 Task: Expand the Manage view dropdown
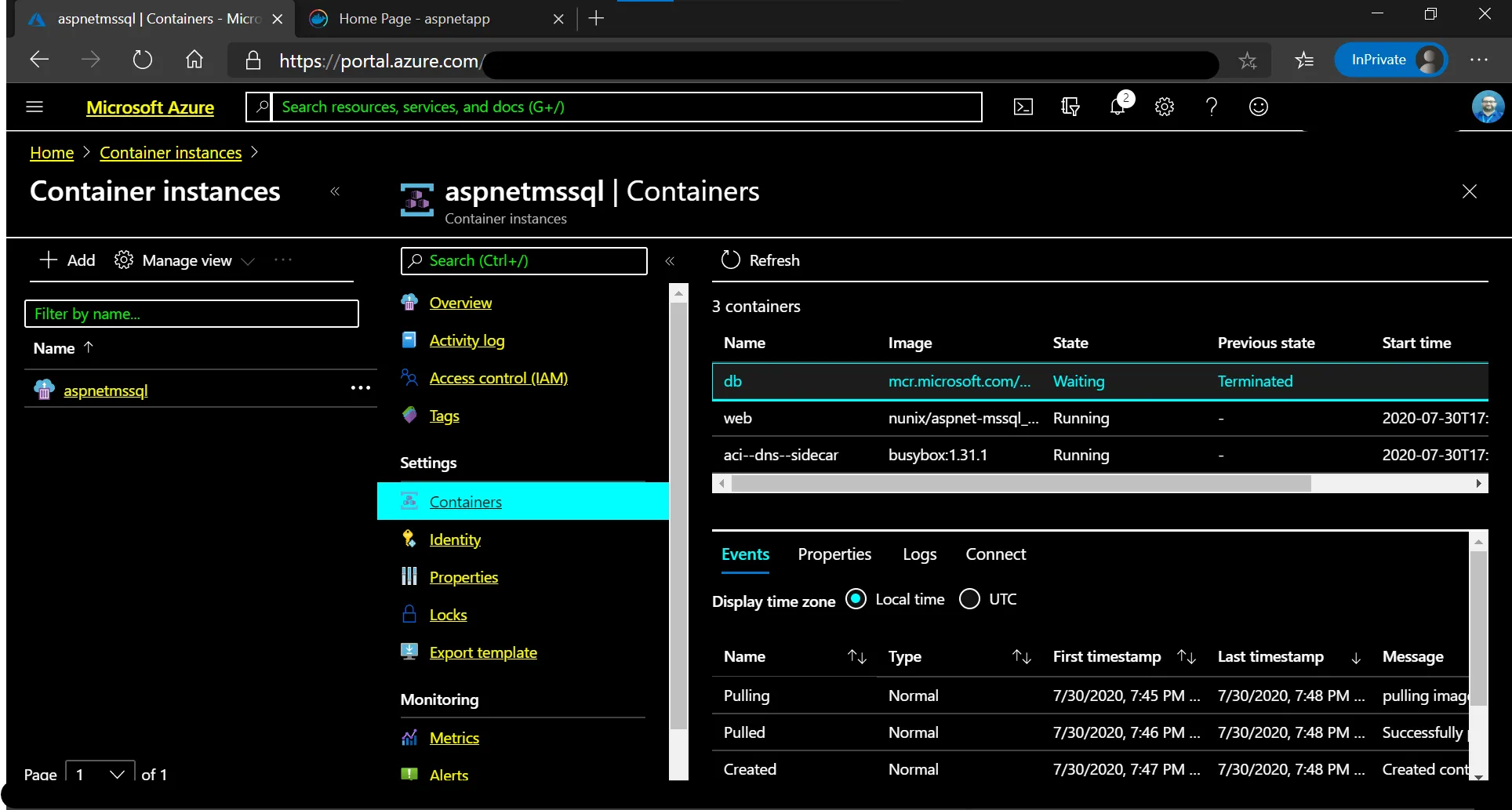(x=186, y=260)
